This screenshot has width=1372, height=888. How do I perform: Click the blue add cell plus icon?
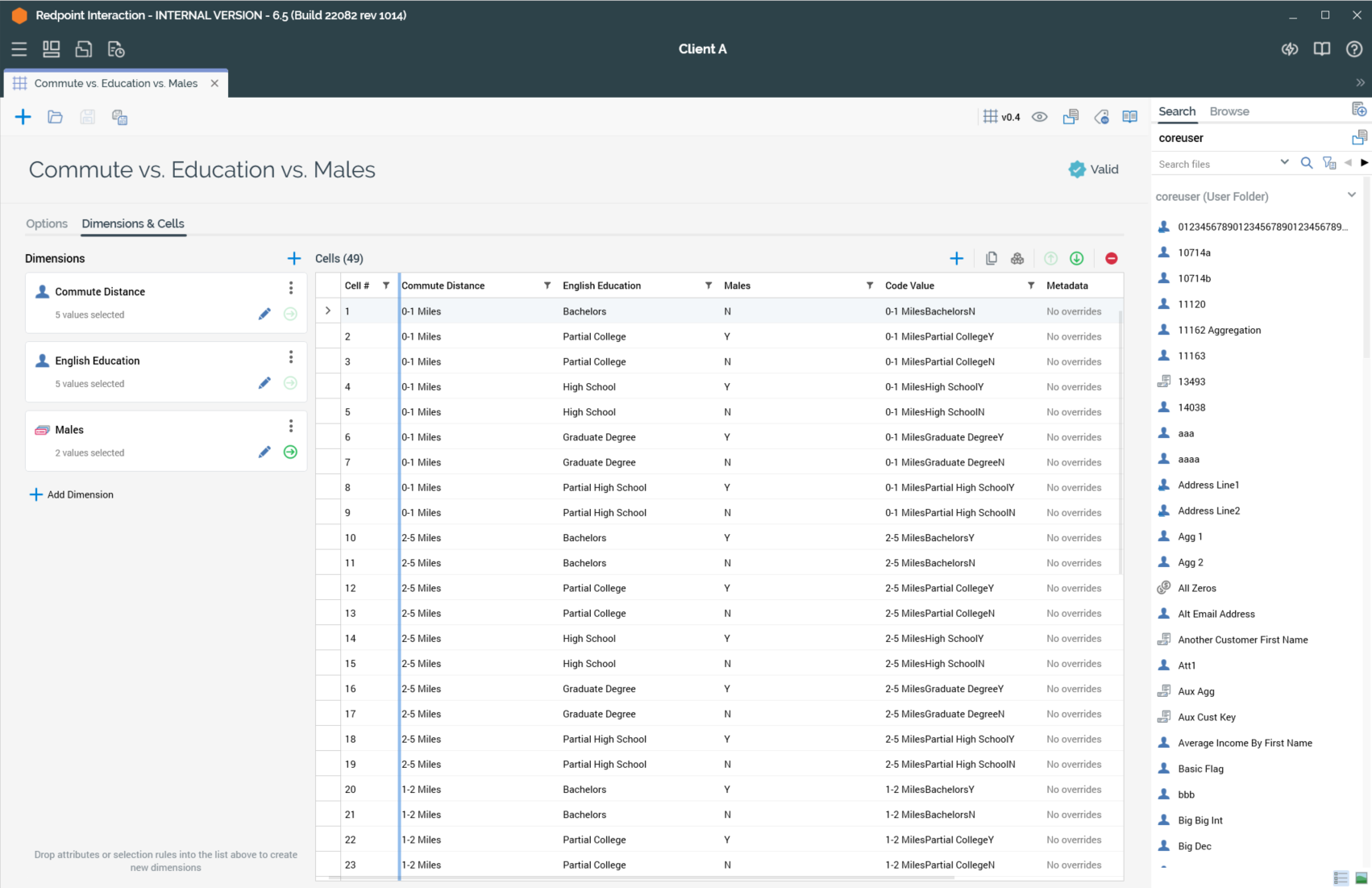956,258
